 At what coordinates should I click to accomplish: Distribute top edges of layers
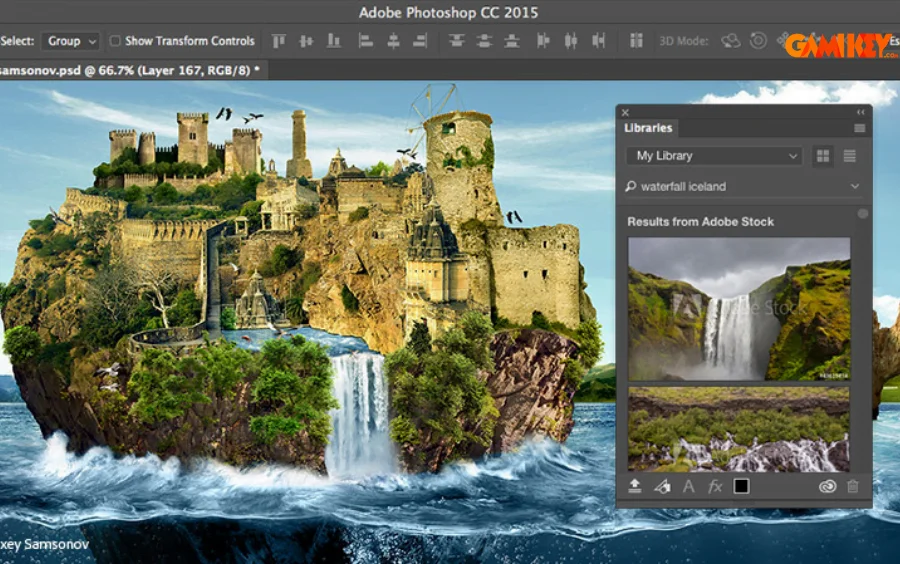(457, 41)
